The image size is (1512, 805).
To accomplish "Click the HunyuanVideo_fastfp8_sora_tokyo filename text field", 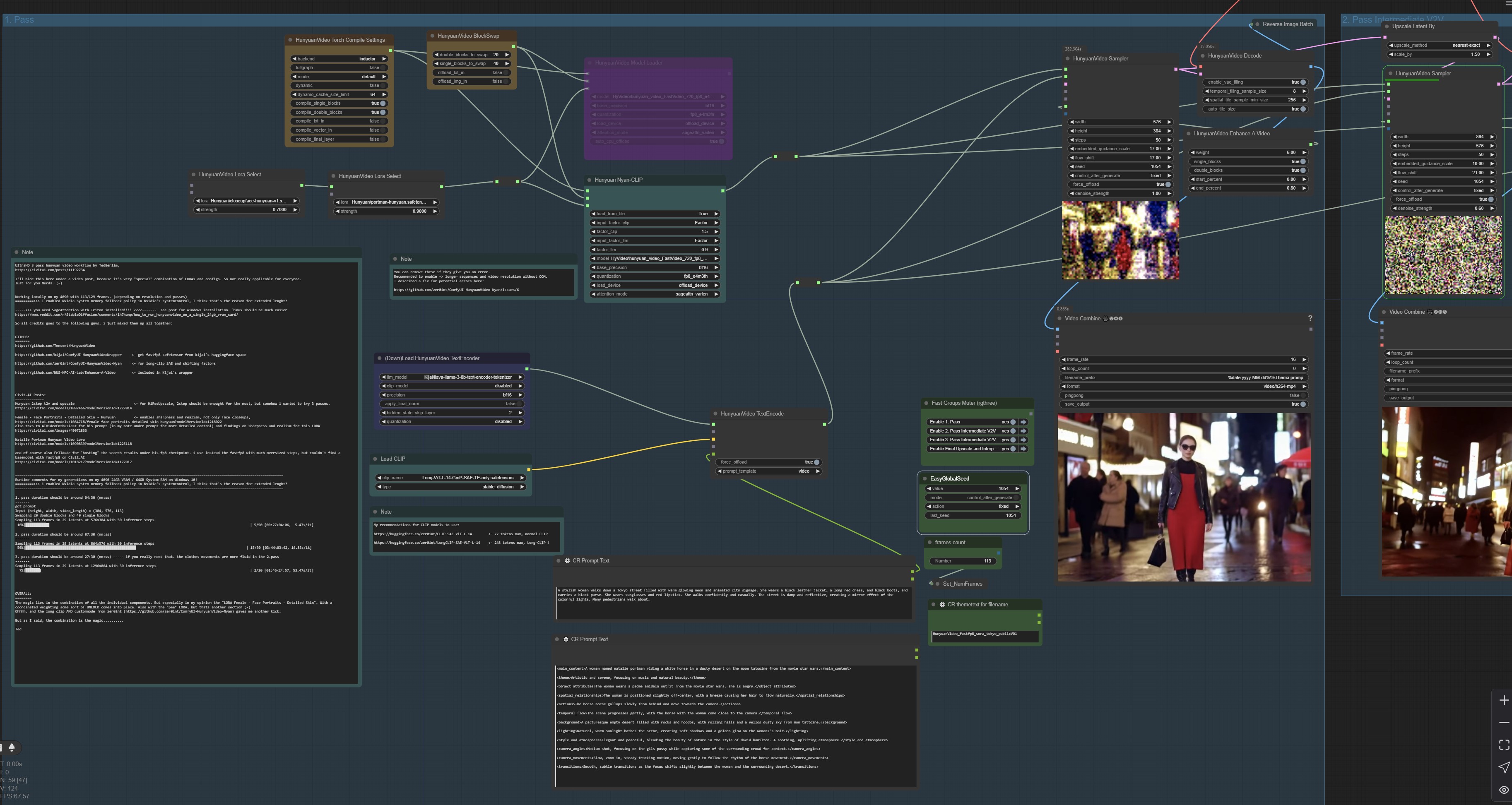I will click(985, 636).
